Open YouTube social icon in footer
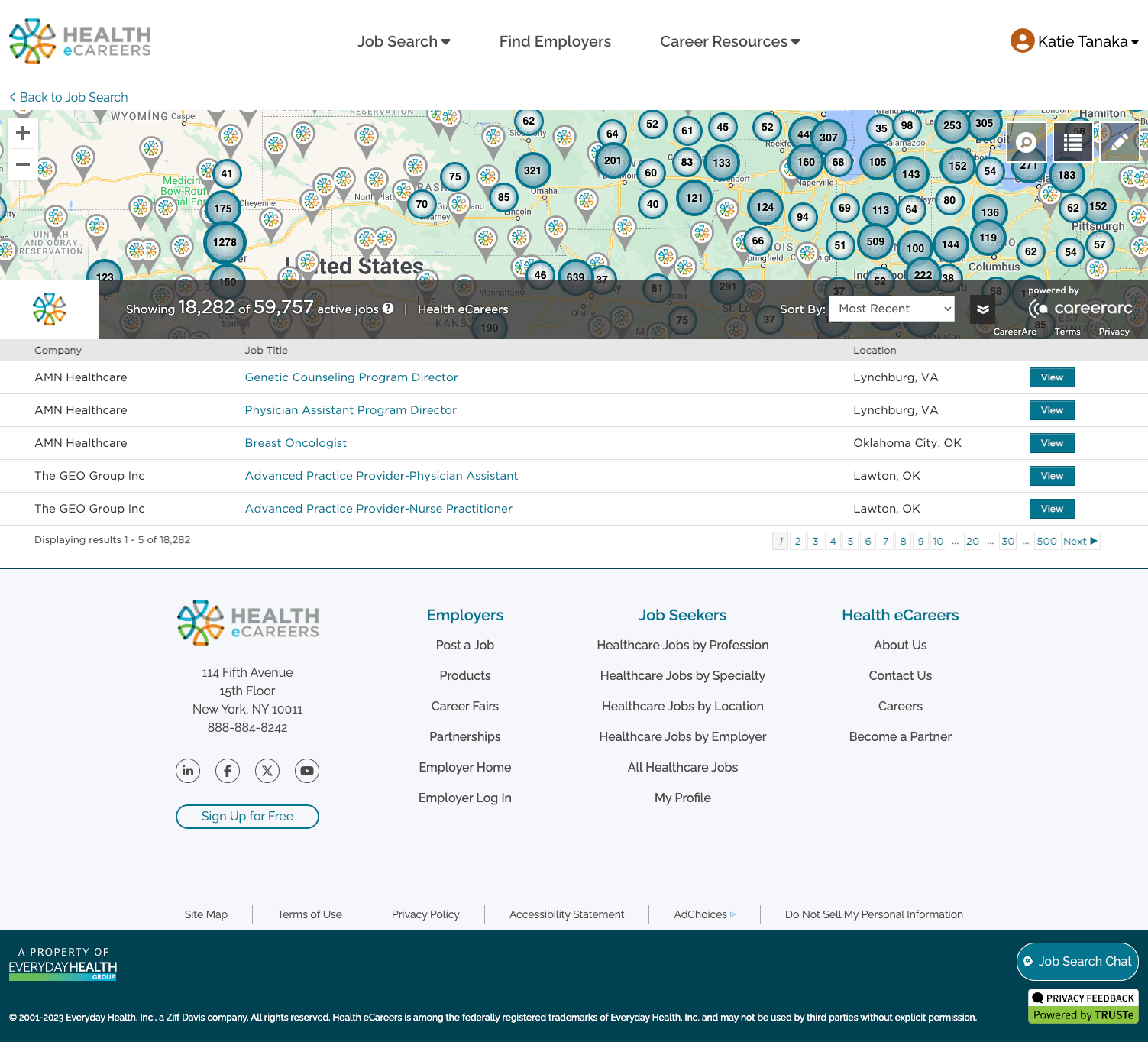1148x1042 pixels. pyautogui.click(x=307, y=771)
